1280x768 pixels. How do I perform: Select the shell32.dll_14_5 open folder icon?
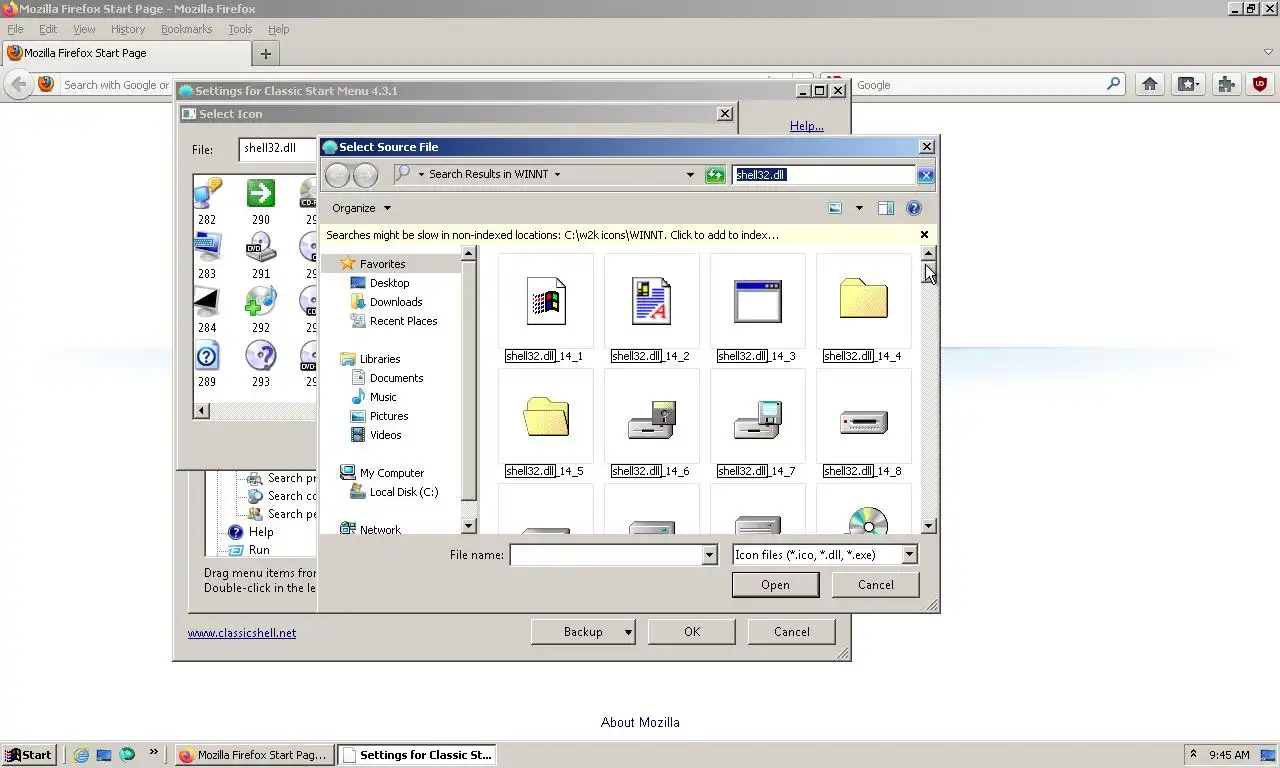[545, 424]
